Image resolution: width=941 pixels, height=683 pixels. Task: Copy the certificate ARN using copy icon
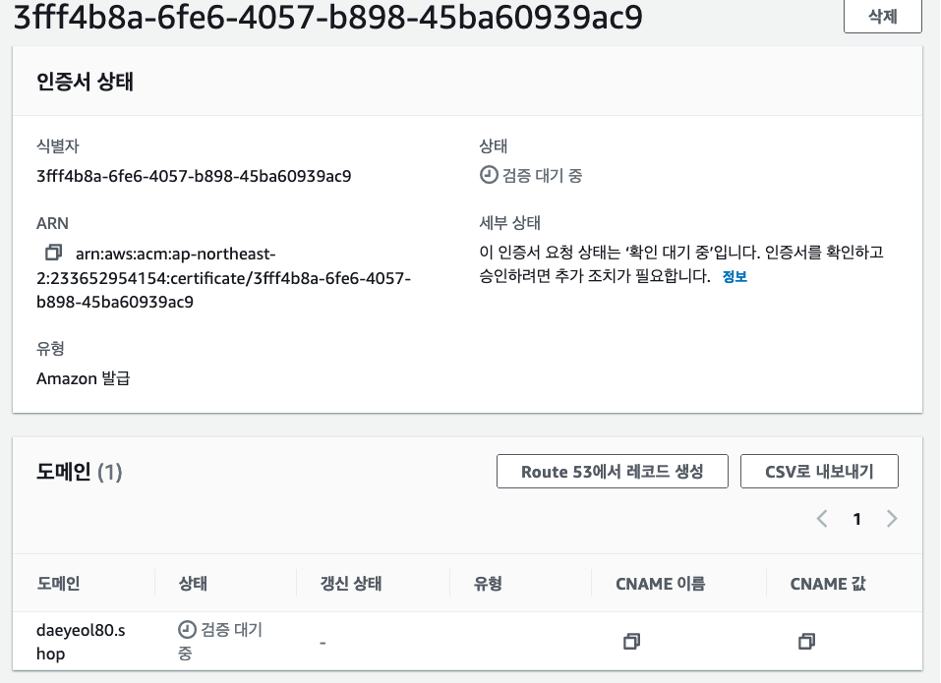click(53, 252)
